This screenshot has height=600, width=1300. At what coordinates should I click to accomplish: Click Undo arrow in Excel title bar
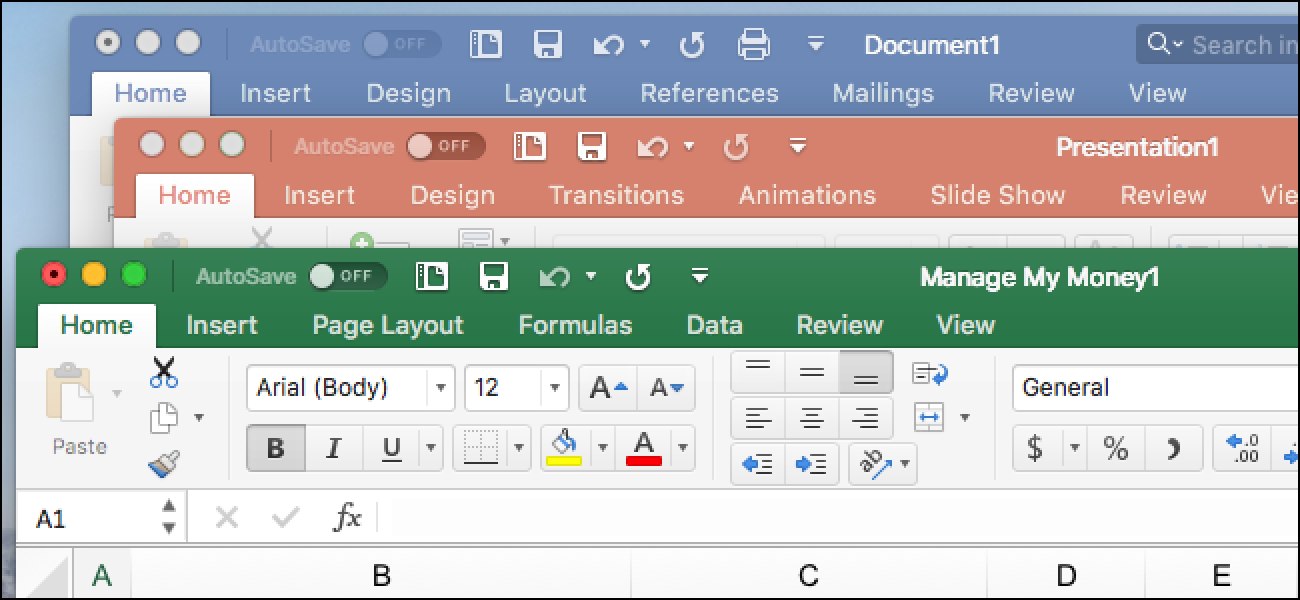coord(554,277)
